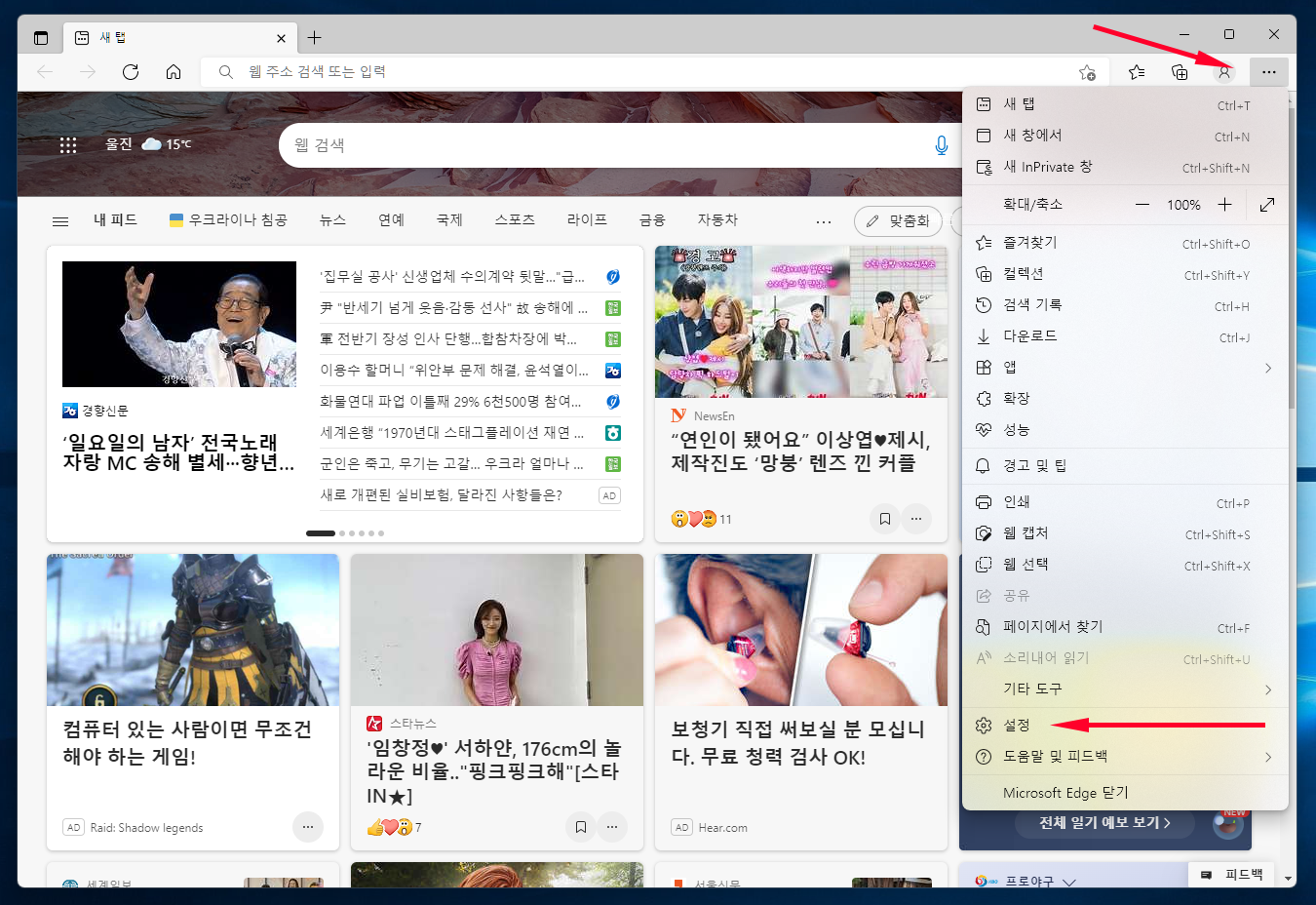Open 확장 from the menu

[x=1125, y=399]
